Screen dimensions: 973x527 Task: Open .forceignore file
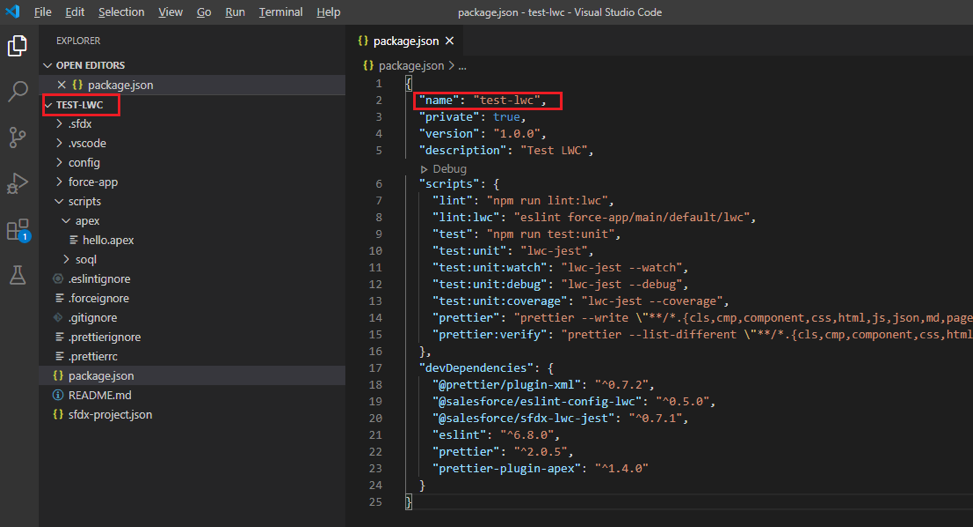(x=99, y=298)
